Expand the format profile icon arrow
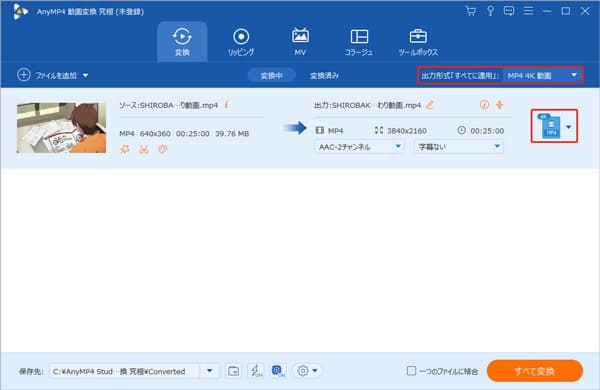 [x=569, y=127]
